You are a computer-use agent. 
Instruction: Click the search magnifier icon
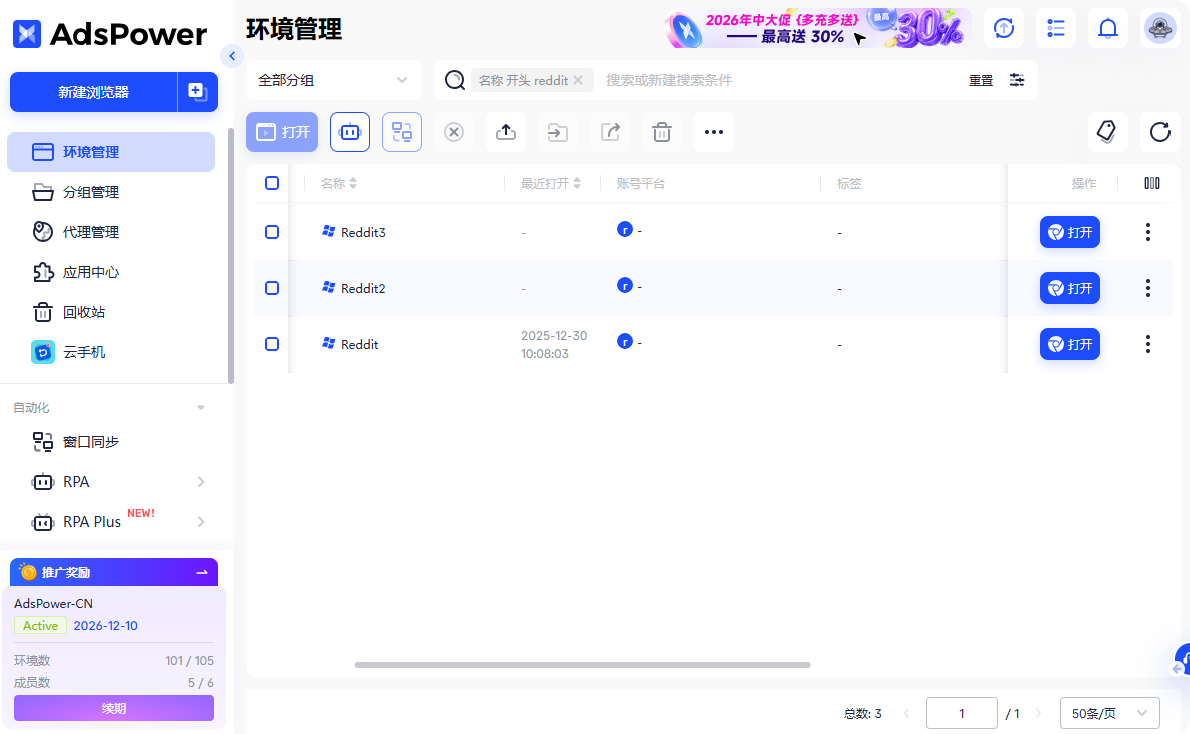coord(455,80)
